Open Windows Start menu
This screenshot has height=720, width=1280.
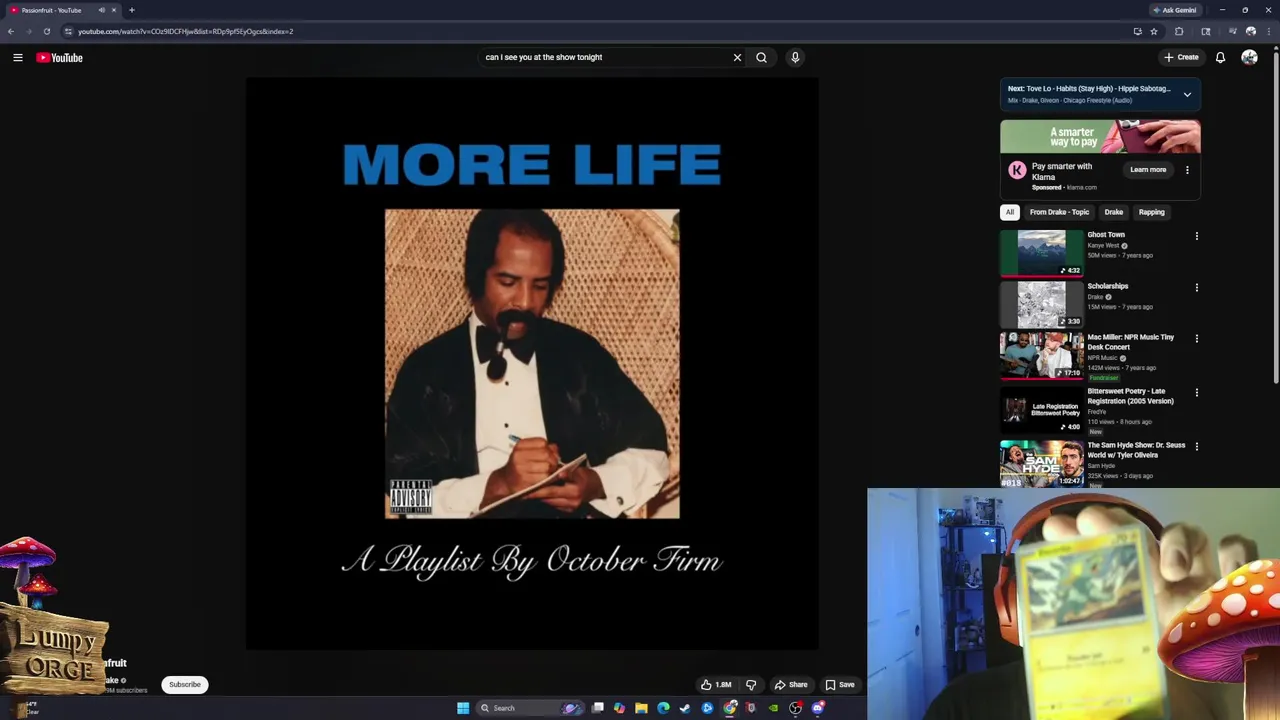[463, 708]
